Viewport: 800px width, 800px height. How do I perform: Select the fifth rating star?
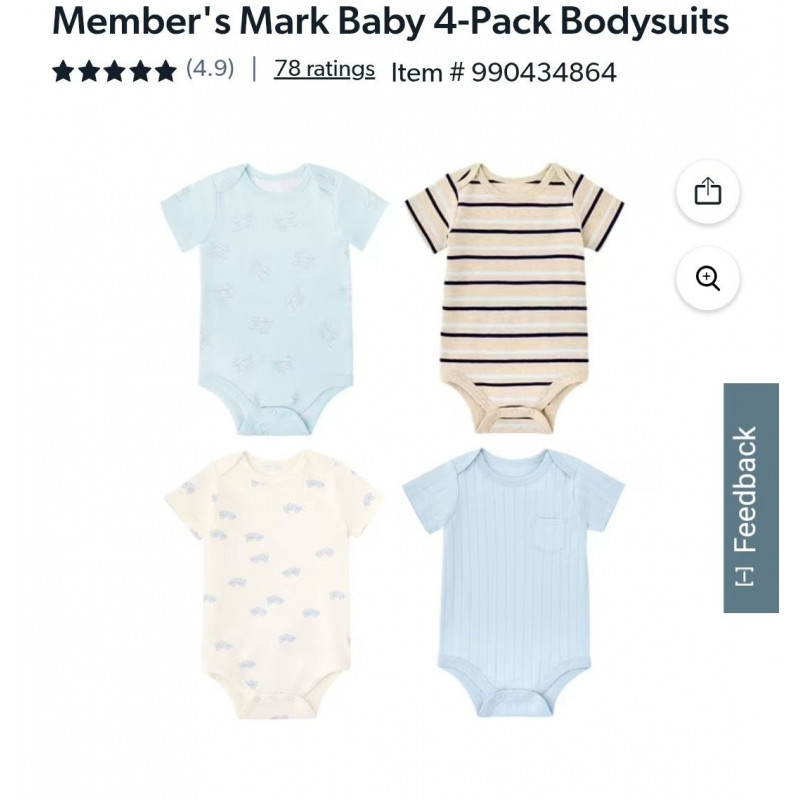[165, 71]
